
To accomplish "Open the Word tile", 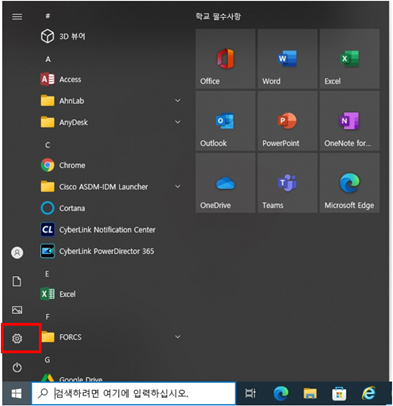I will [287, 59].
